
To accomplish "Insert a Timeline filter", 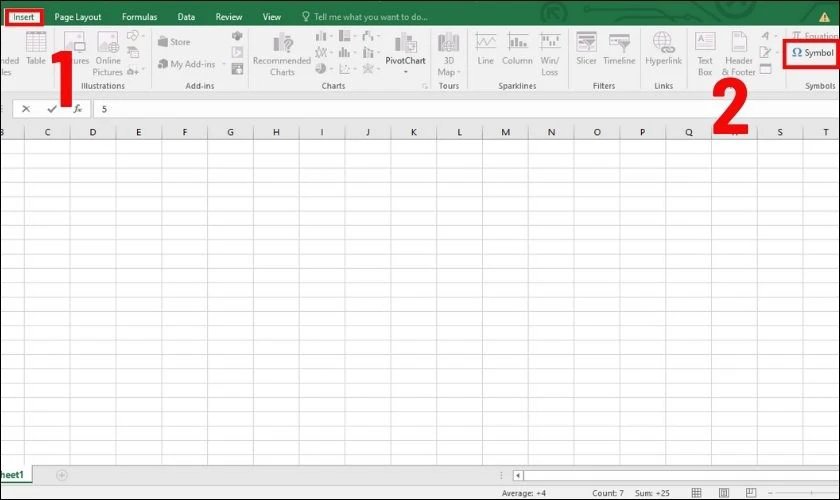I will [619, 49].
